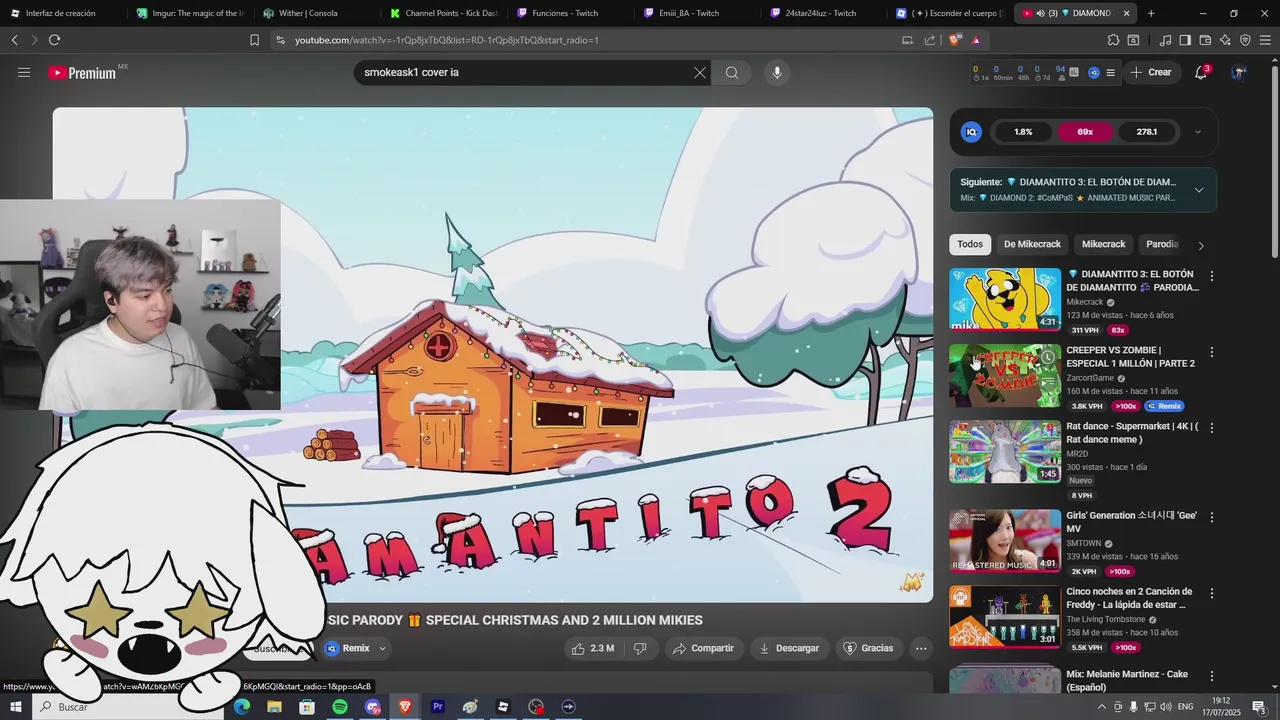Open Brave VPN shield icon
The image size is (1280, 720).
tap(1245, 40)
